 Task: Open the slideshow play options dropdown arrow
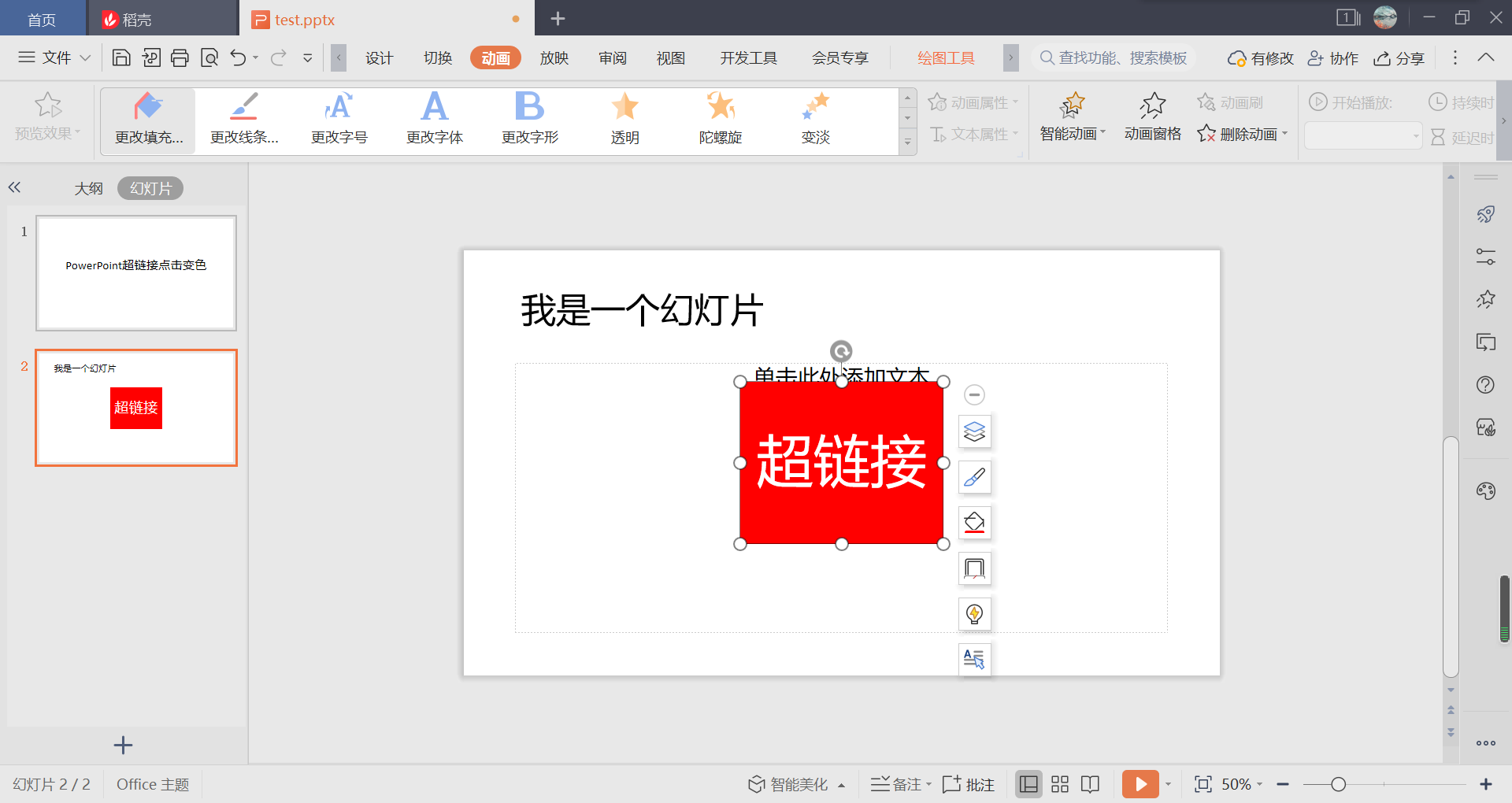click(x=1169, y=784)
